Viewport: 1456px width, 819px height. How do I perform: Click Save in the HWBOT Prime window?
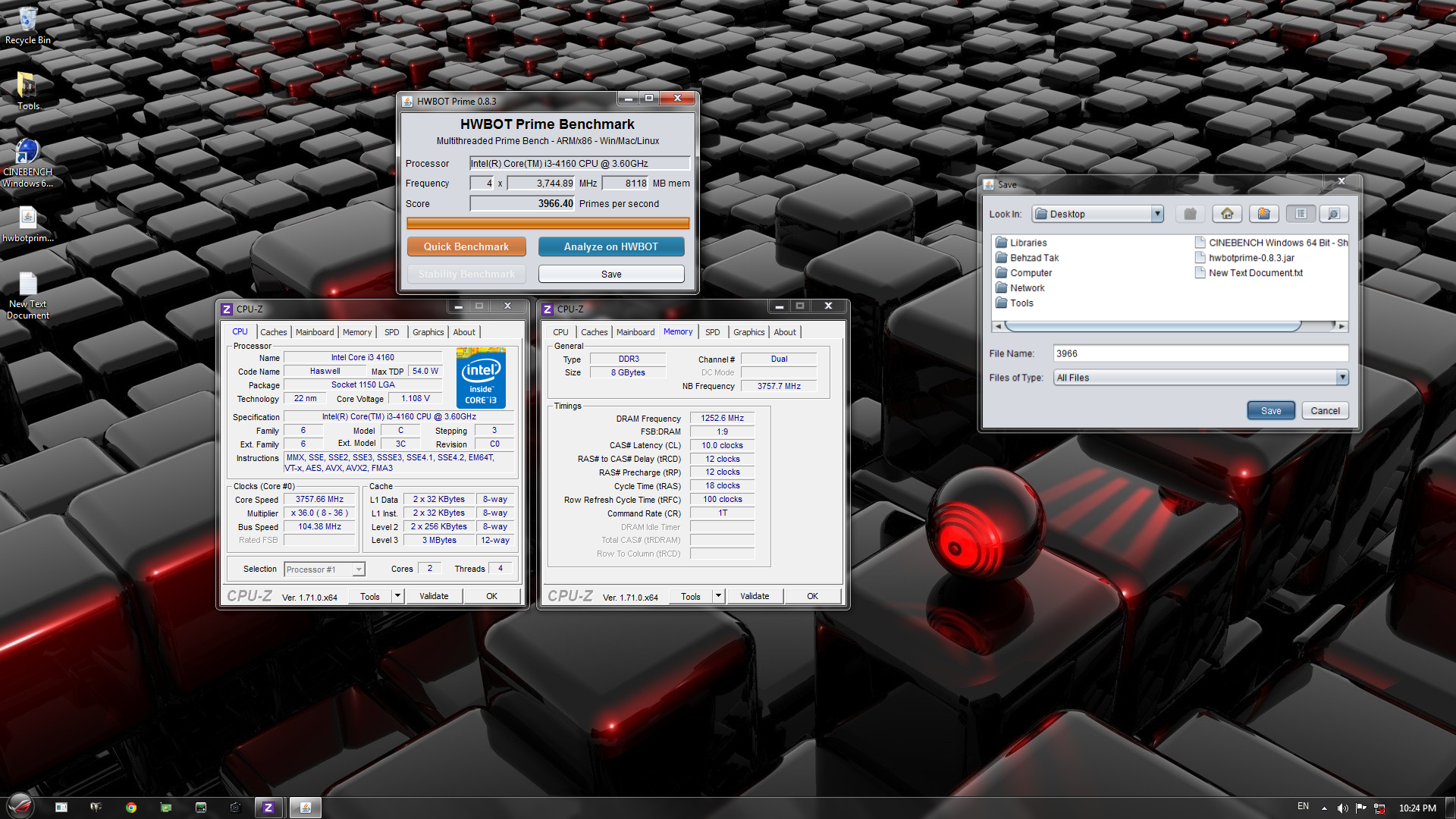611,274
